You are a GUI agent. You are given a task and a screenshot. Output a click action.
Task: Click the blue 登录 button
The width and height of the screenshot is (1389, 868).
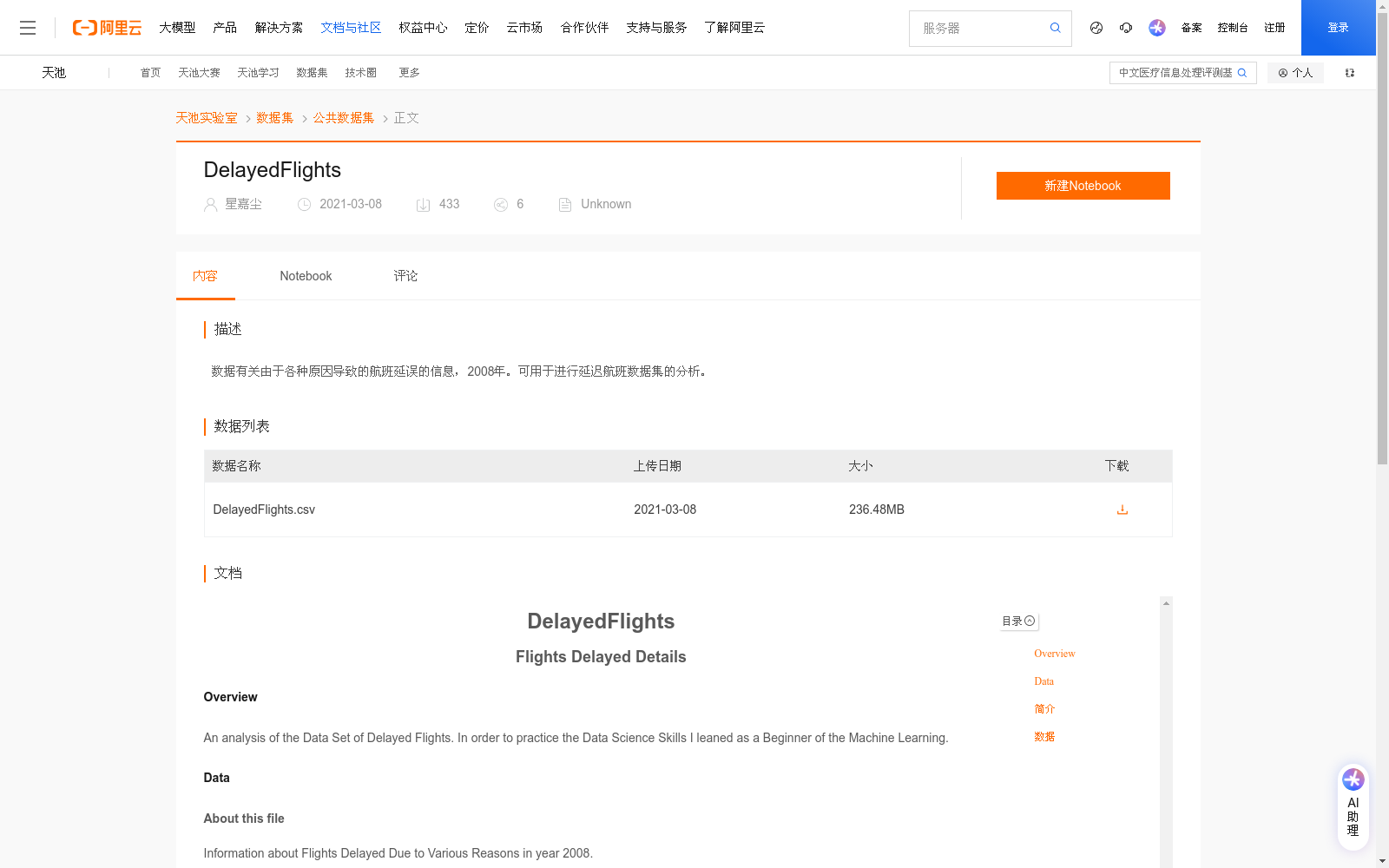point(1338,28)
